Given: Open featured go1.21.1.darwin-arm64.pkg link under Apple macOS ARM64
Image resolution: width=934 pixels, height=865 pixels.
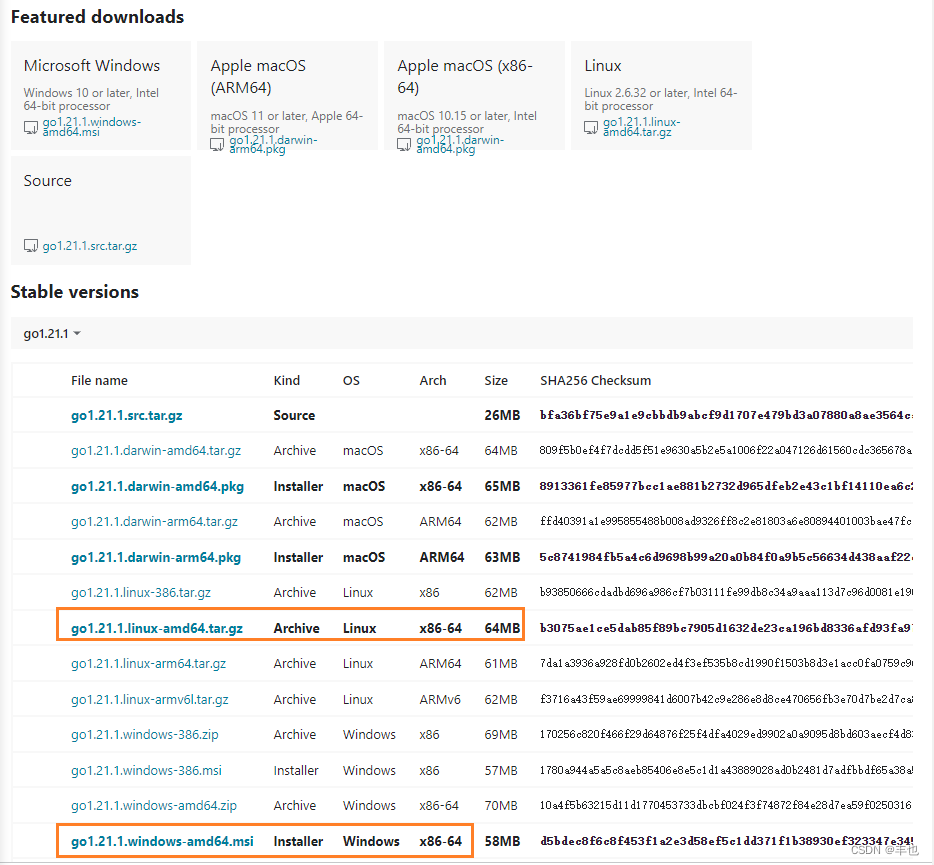Looking at the screenshot, I should (x=273, y=144).
